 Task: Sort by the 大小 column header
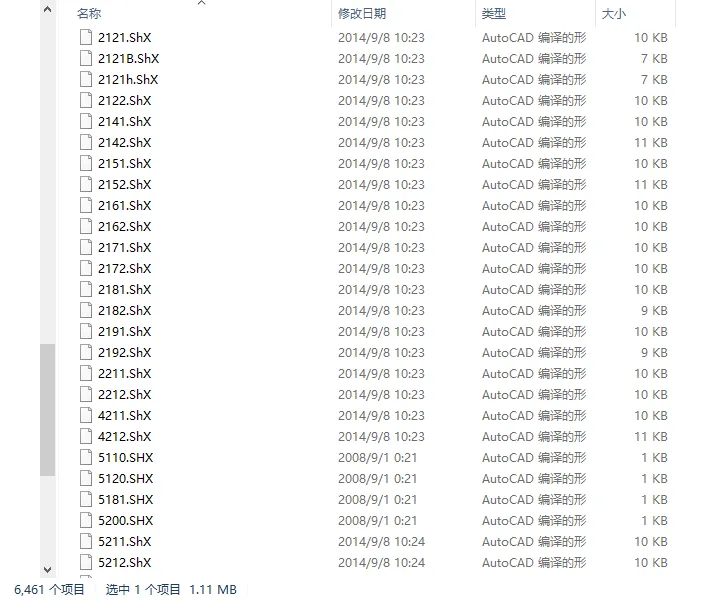pyautogui.click(x=613, y=14)
